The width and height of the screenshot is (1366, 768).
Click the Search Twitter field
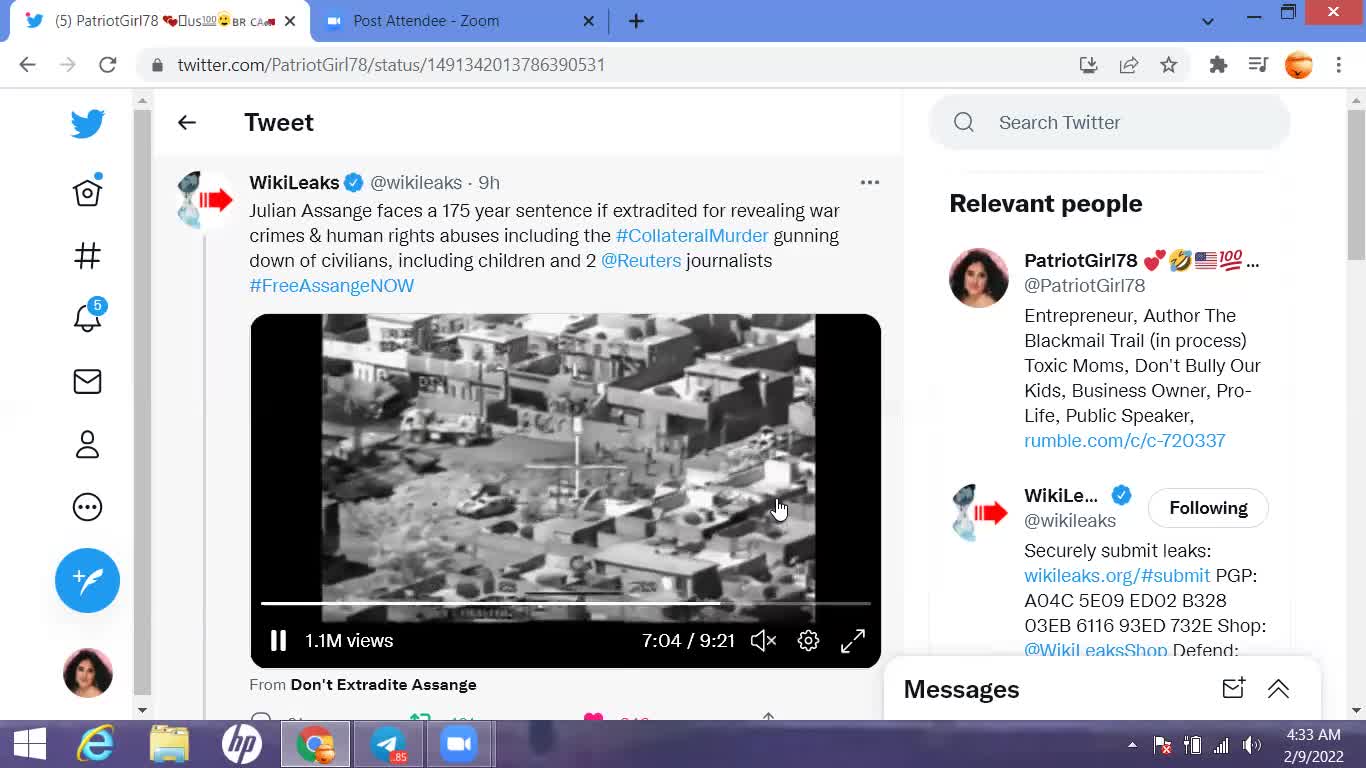1110,122
